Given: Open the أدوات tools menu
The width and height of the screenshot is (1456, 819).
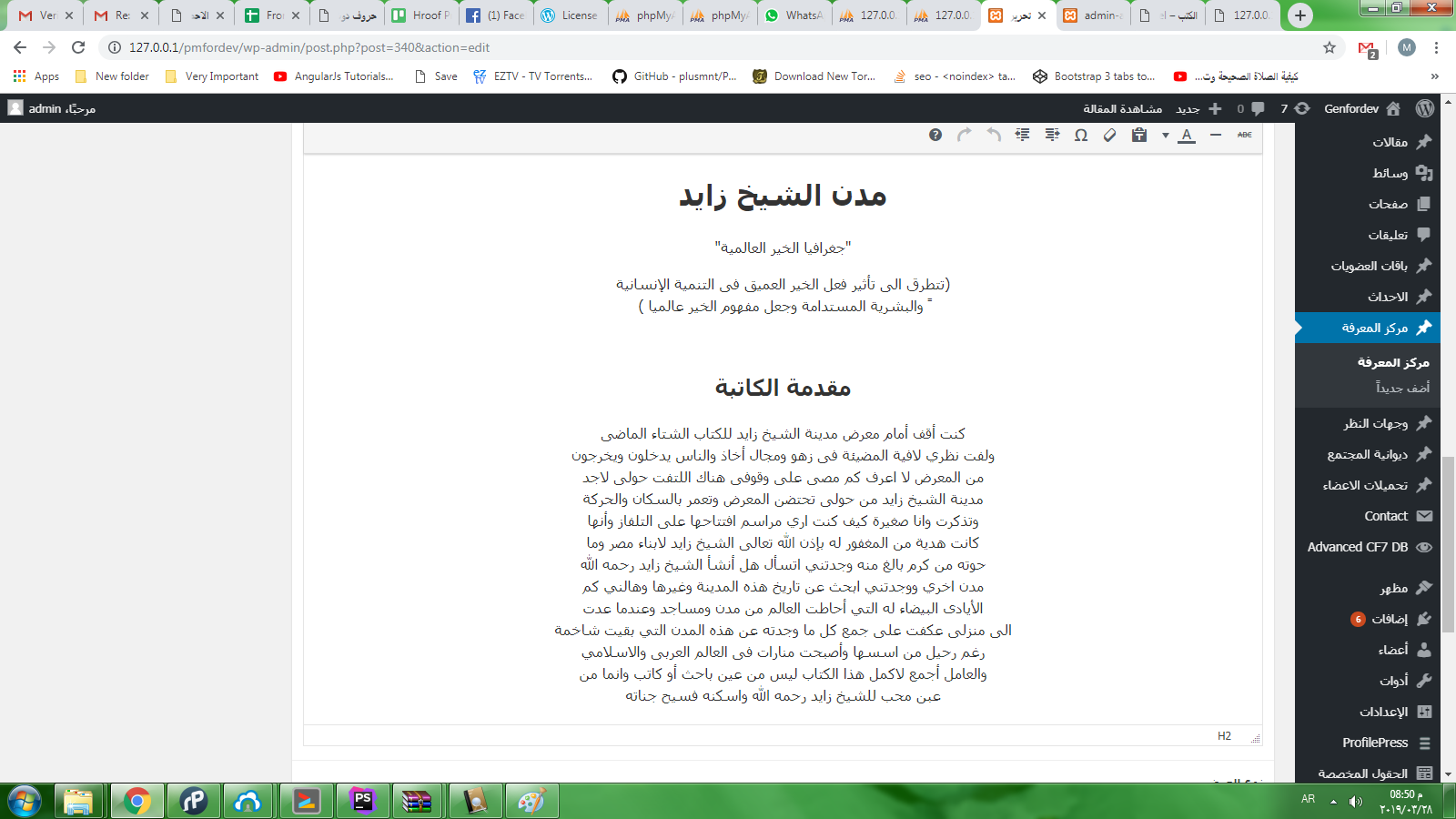Looking at the screenshot, I should point(1368,681).
